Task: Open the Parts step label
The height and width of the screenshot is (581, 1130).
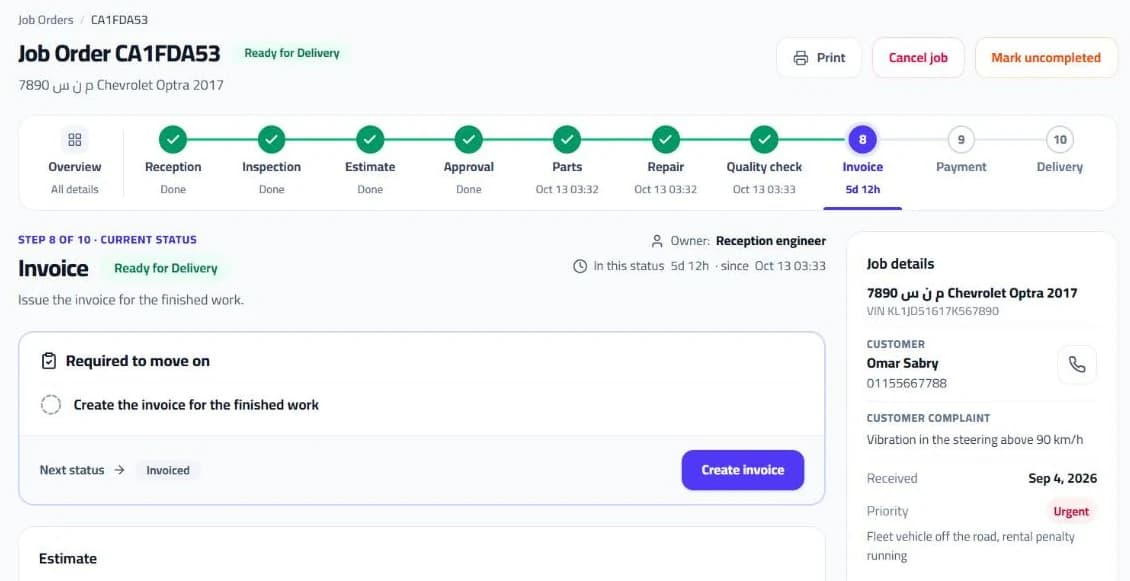Action: 567,167
